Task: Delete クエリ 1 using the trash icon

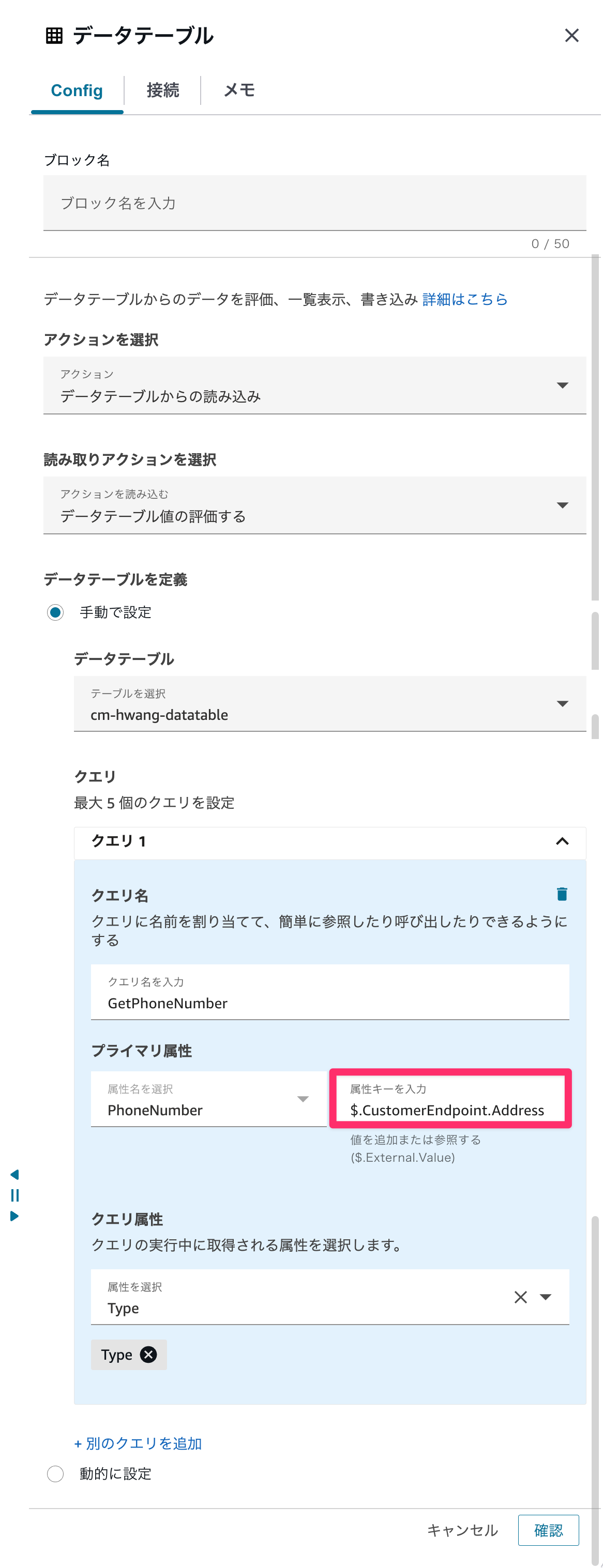Action: coord(561,895)
